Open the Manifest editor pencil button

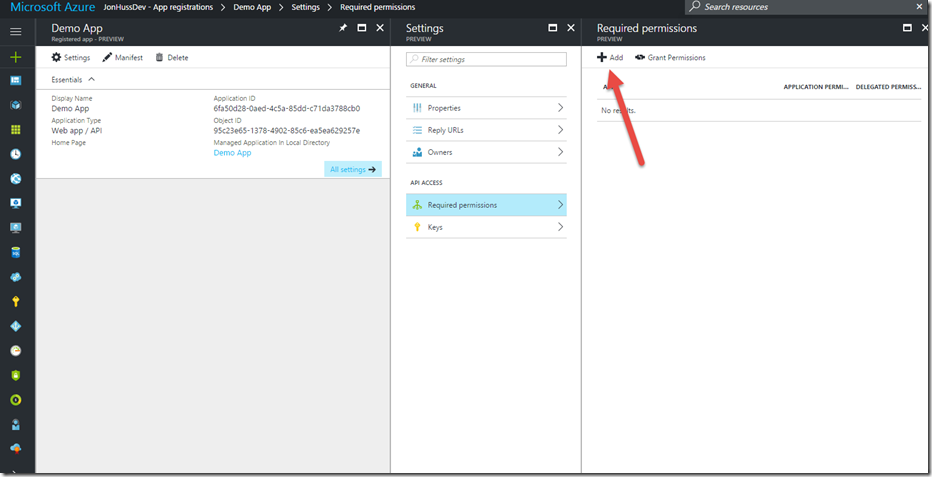click(x=122, y=58)
